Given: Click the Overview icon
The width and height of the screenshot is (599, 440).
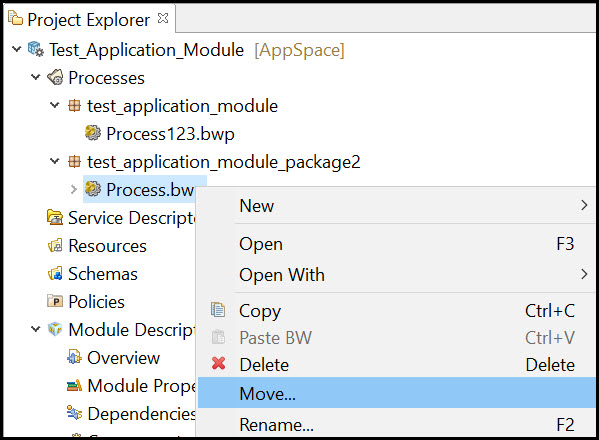Looking at the screenshot, I should pyautogui.click(x=74, y=357).
